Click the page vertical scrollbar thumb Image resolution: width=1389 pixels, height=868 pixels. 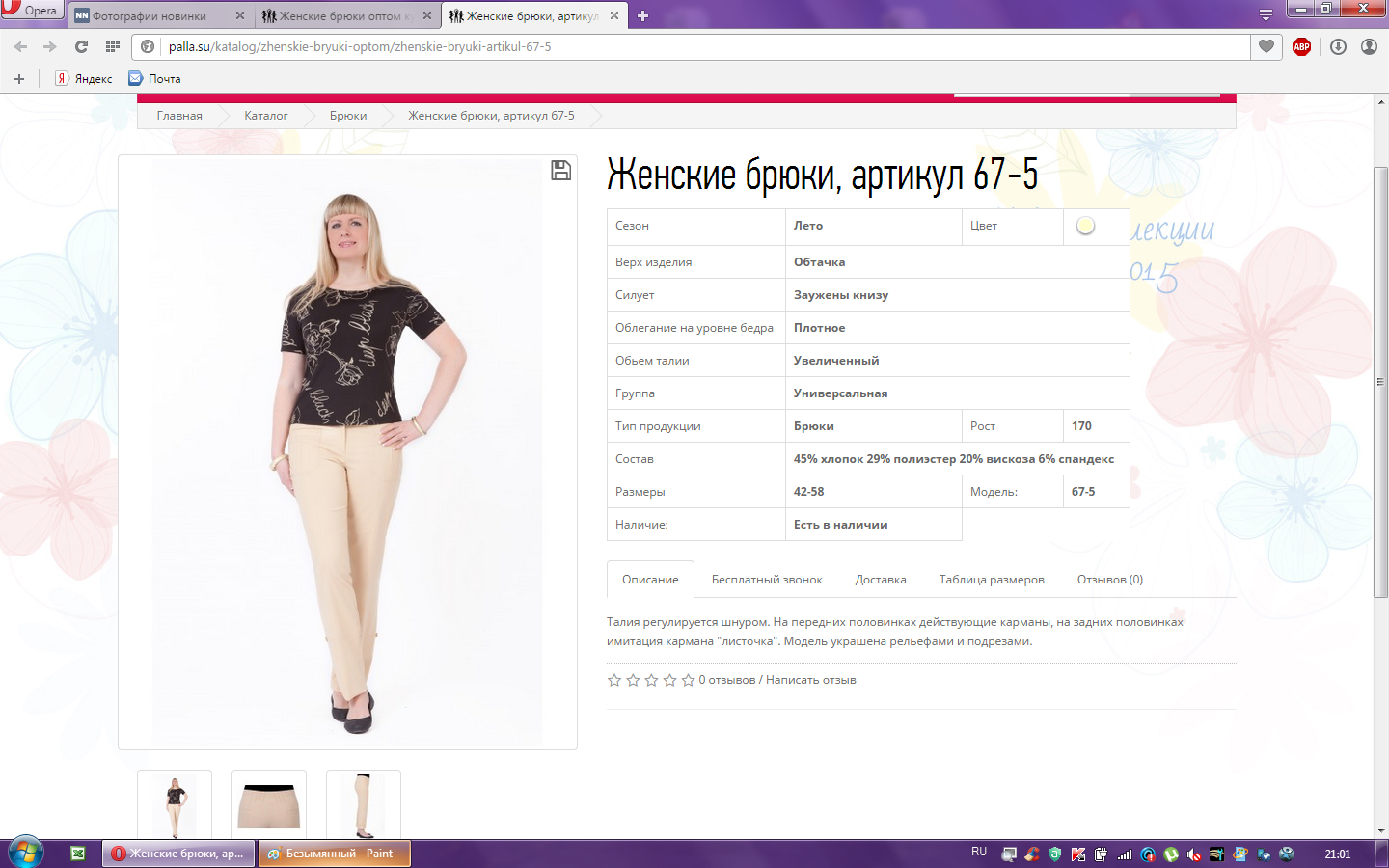tap(1380, 382)
